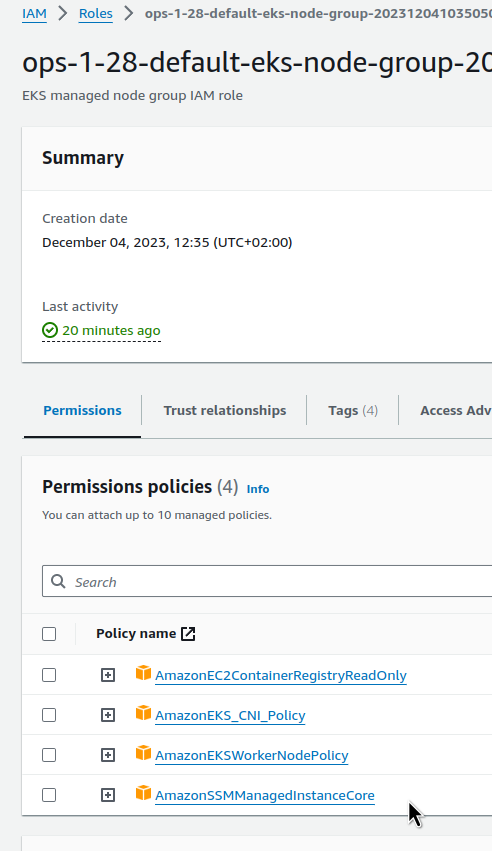
Task: Click the AmazonEC2ContainerRegistryReadOnly policy cube icon
Action: tap(143, 674)
